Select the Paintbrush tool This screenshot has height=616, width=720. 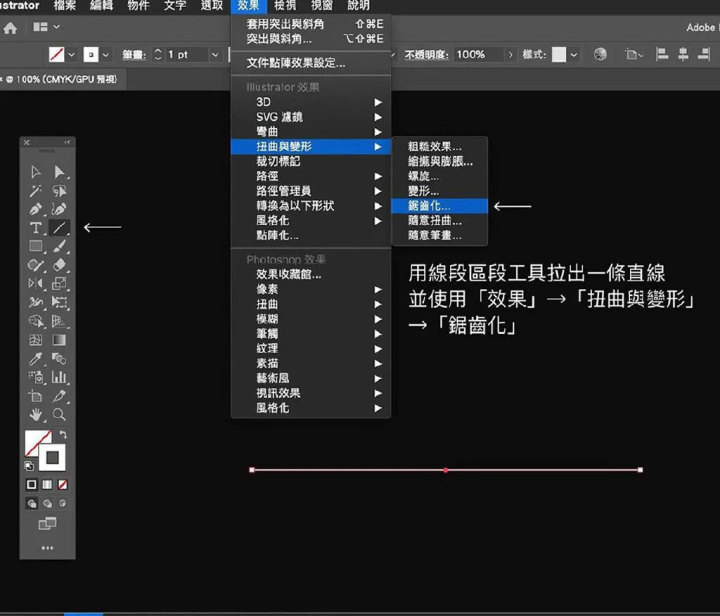59,246
